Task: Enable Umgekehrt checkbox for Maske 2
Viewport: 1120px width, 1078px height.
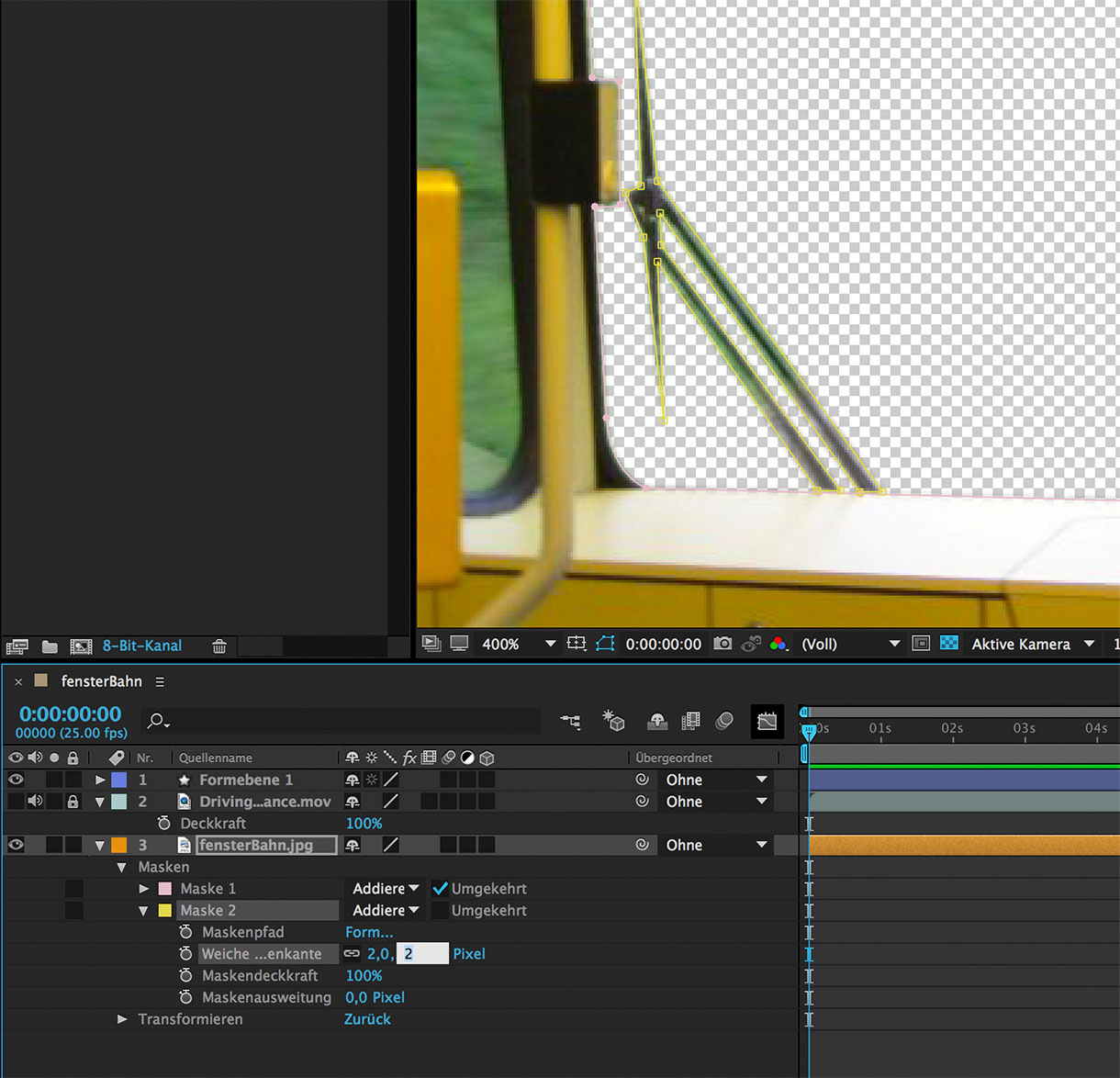Action: pyautogui.click(x=441, y=911)
